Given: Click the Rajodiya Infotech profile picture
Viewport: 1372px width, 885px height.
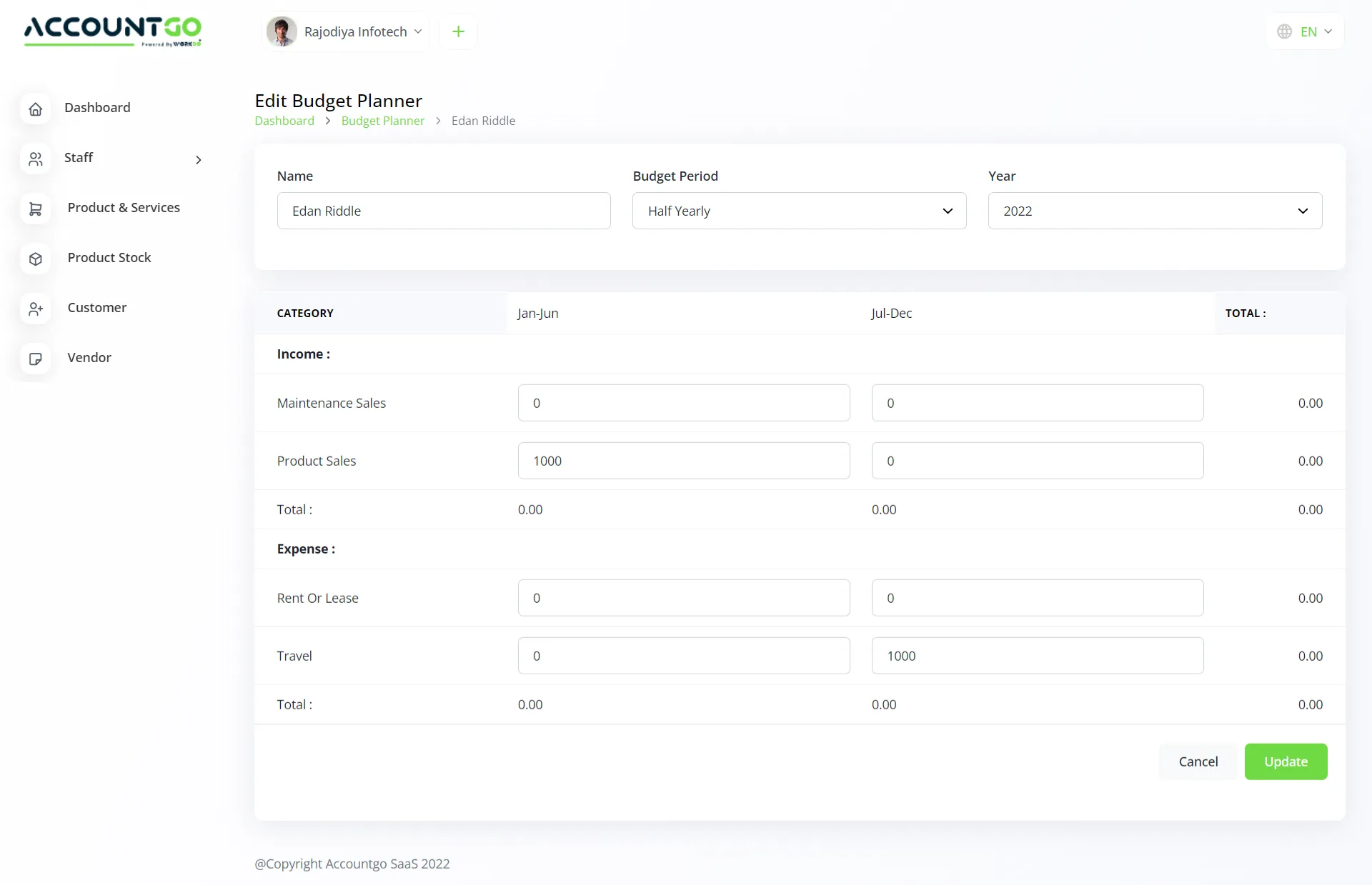Looking at the screenshot, I should [x=282, y=31].
